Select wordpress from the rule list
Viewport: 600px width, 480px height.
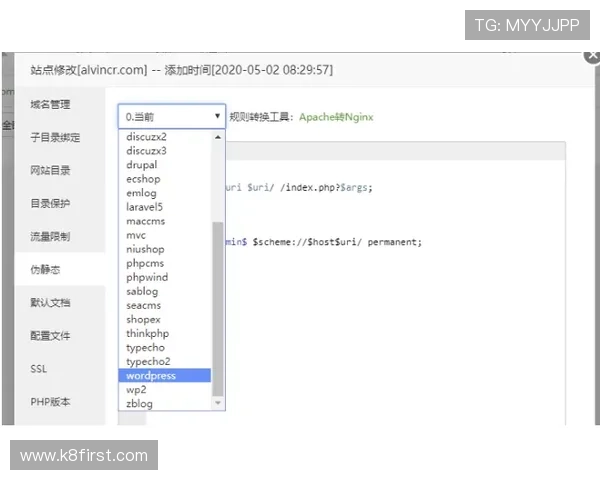pyautogui.click(x=151, y=376)
